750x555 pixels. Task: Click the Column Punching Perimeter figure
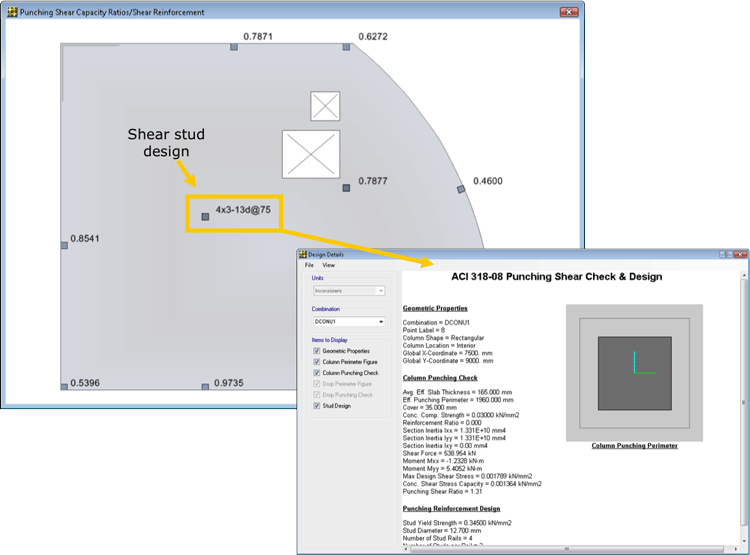pos(634,373)
